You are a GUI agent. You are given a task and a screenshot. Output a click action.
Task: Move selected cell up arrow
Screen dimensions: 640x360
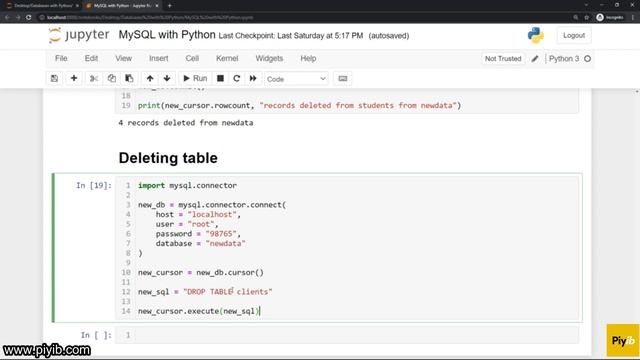click(150, 78)
